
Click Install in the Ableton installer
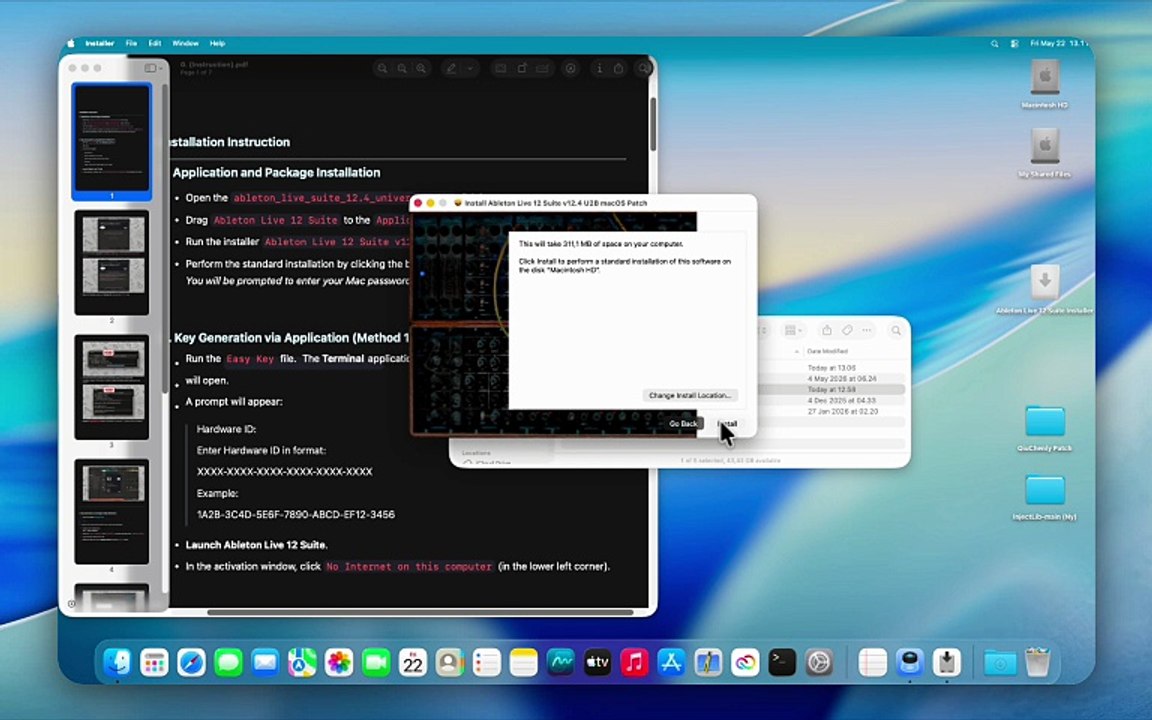tap(727, 424)
